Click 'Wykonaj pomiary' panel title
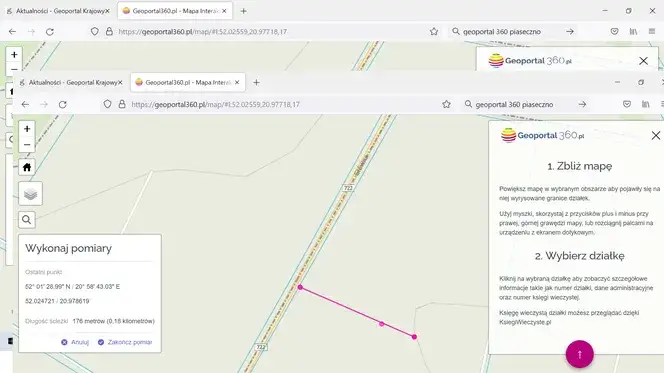 [69, 248]
